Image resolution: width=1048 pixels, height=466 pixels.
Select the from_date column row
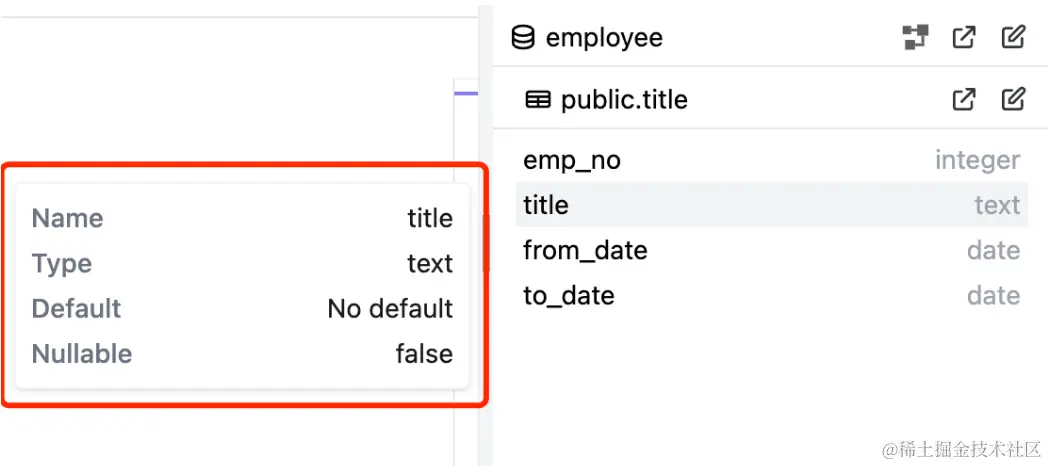pyautogui.click(x=772, y=250)
